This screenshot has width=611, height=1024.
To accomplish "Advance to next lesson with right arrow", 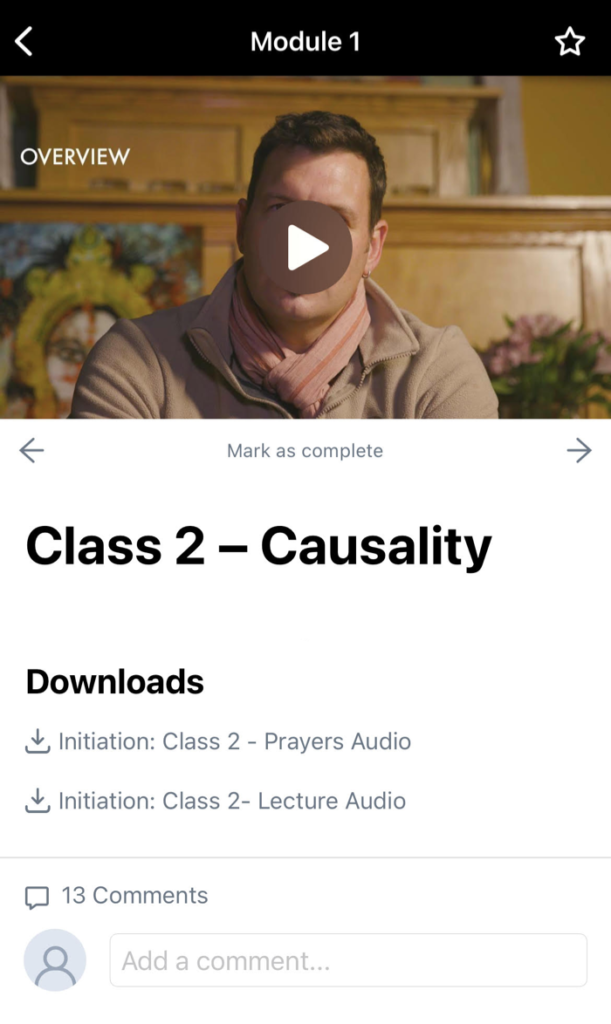I will [579, 450].
